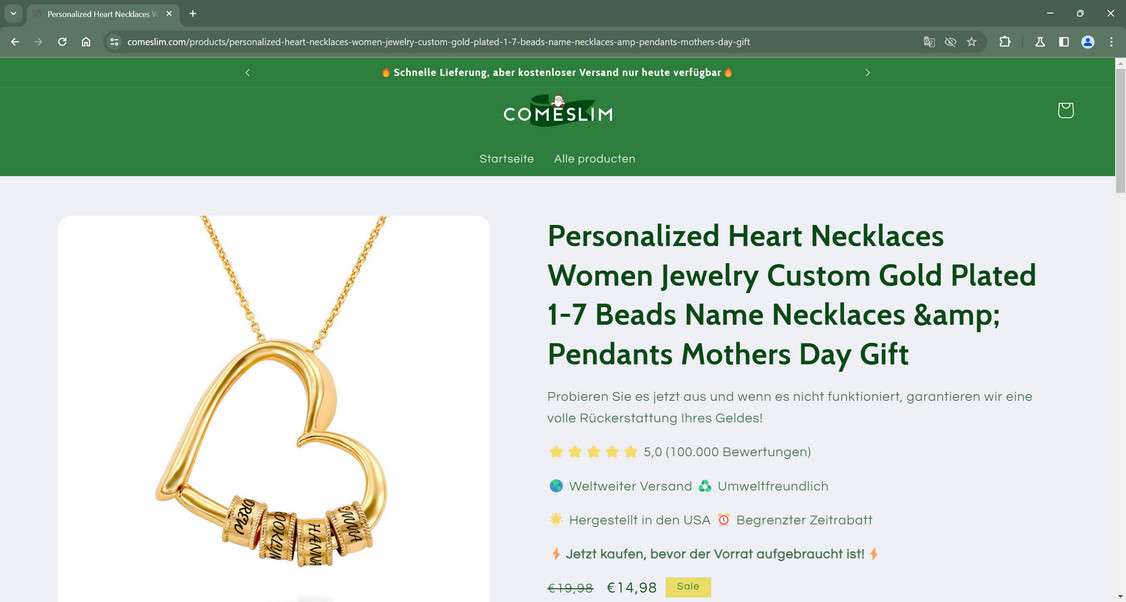Screen dimensions: 1126x602
Task: Open a new browser tab
Action: click(193, 14)
